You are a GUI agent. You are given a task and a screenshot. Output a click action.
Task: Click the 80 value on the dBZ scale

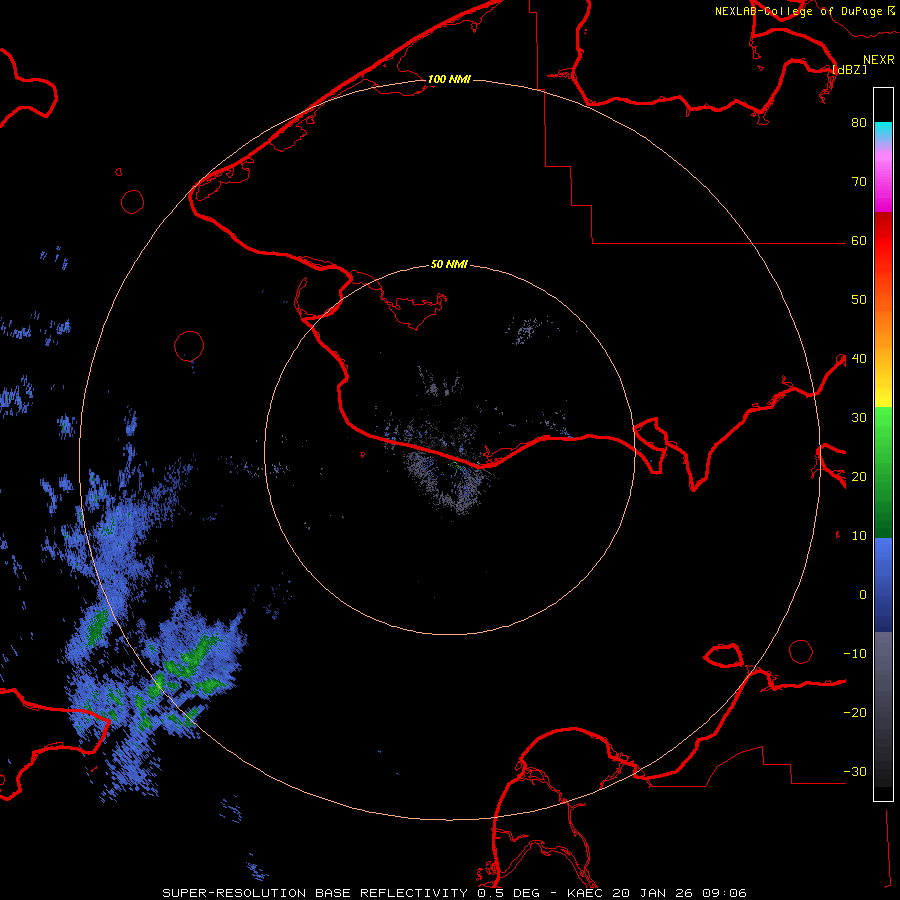[859, 123]
